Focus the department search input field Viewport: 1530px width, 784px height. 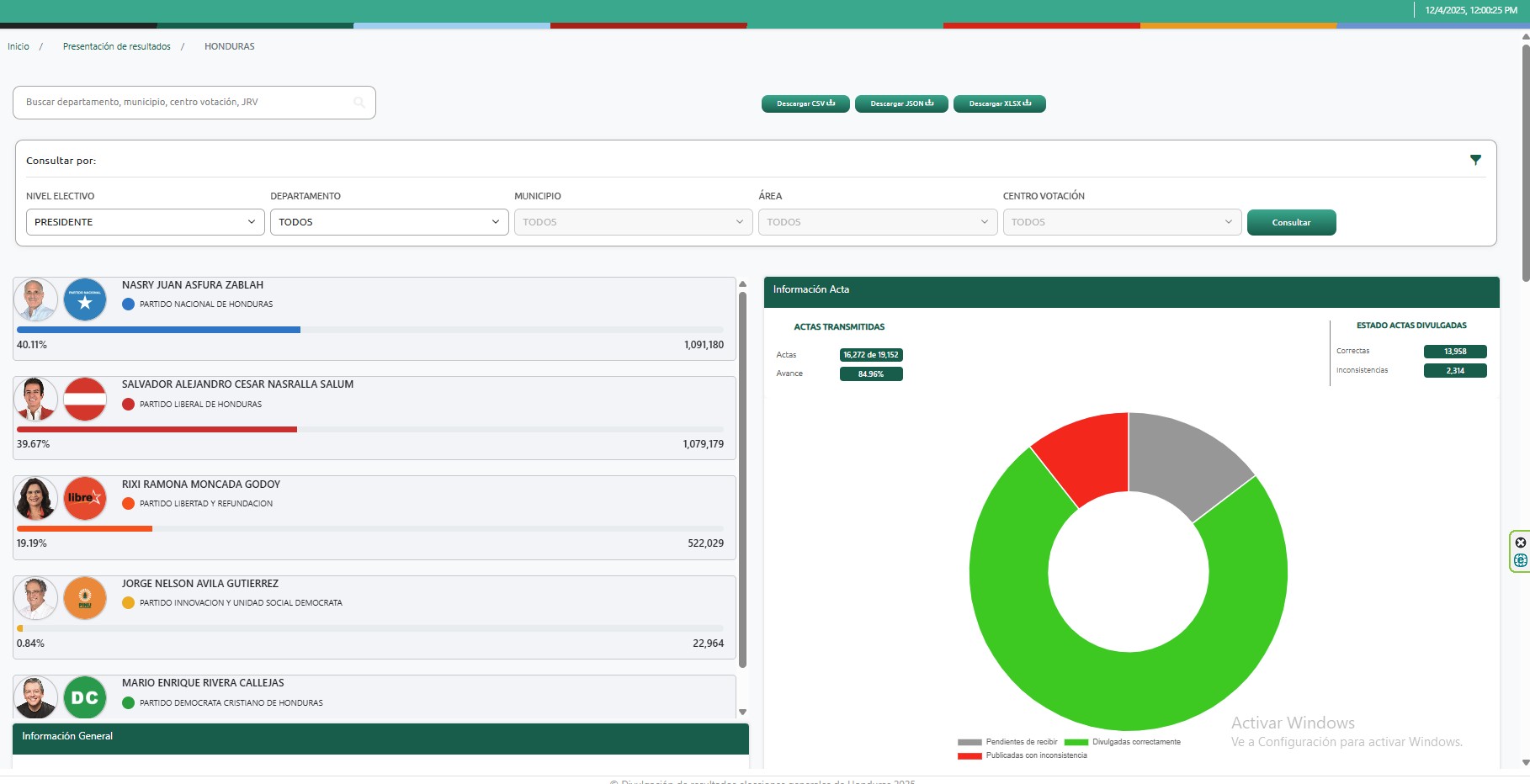(185, 103)
